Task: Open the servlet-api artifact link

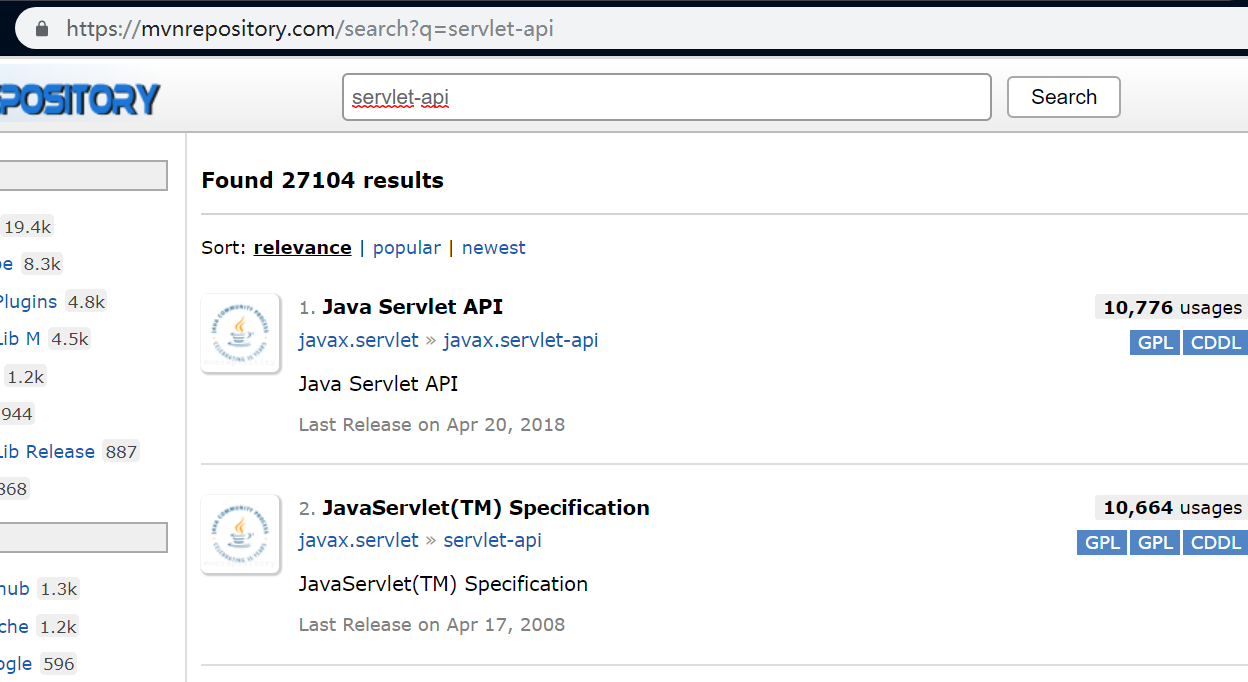Action: (x=492, y=540)
